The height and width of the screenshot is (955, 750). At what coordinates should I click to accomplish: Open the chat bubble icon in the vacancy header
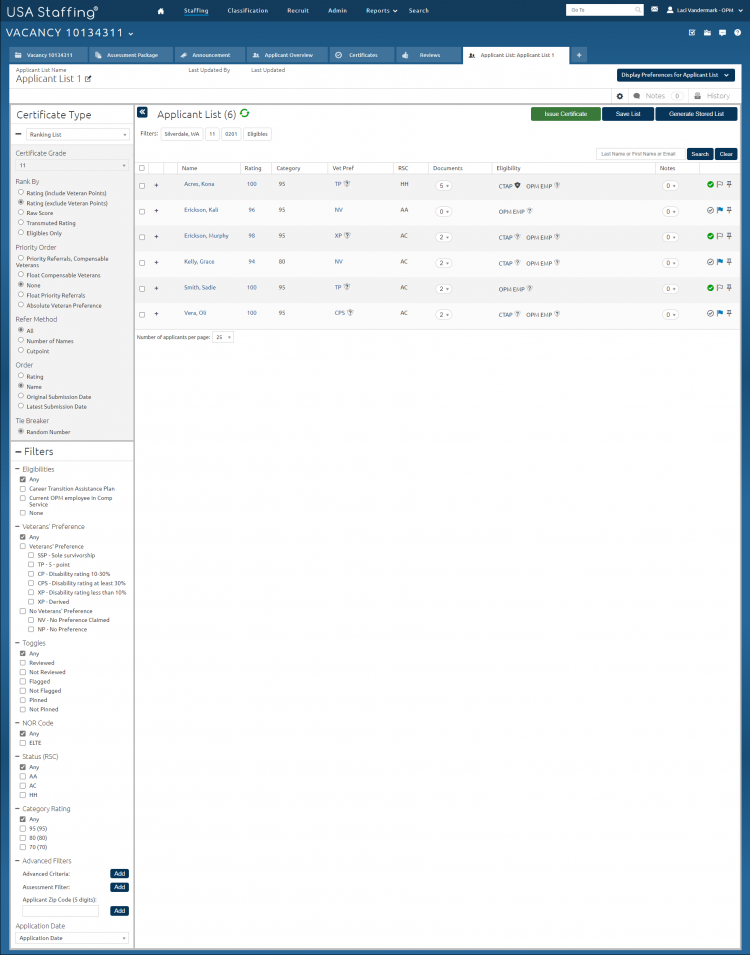(x=723, y=33)
